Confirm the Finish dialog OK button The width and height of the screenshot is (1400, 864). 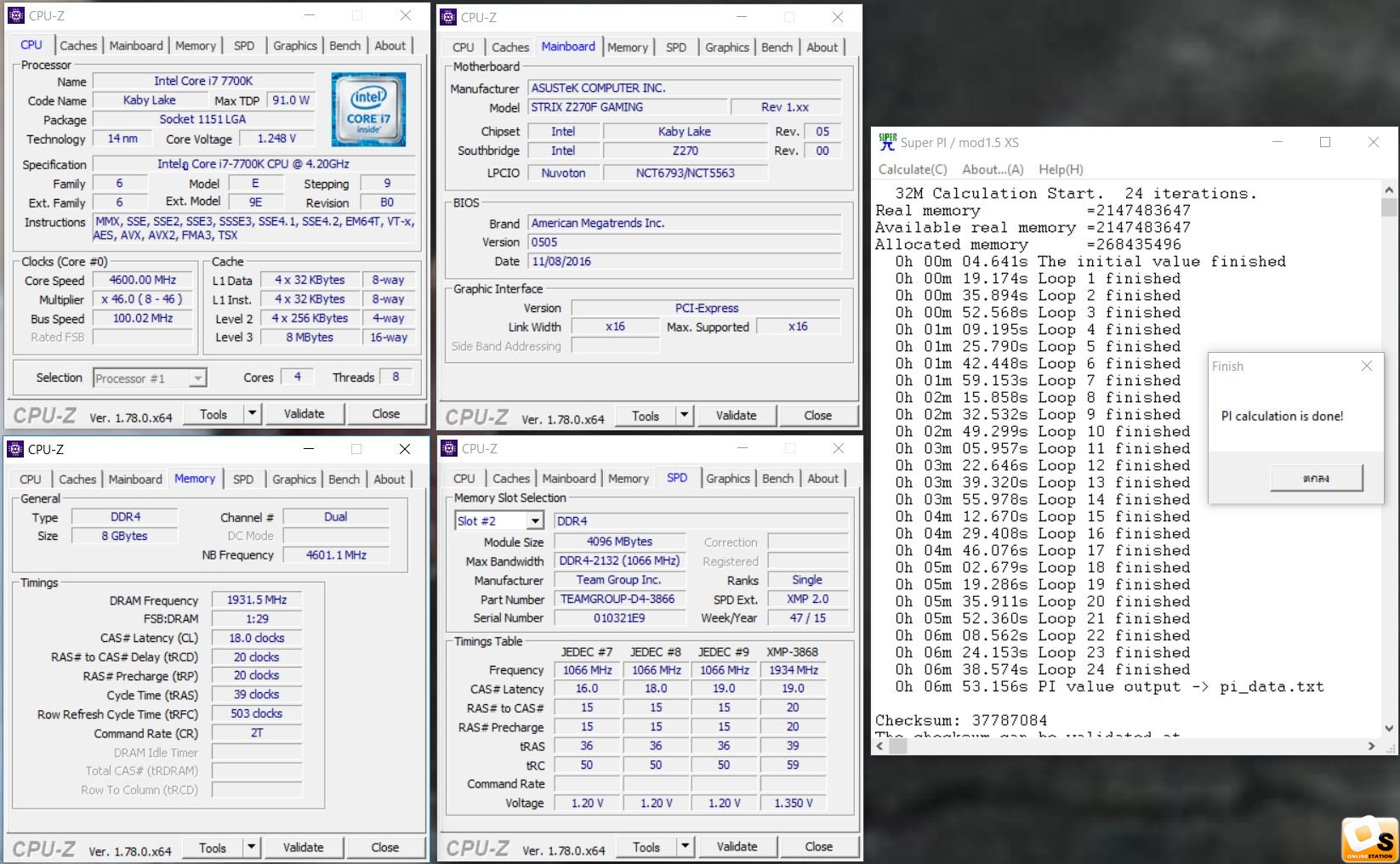coord(1317,478)
